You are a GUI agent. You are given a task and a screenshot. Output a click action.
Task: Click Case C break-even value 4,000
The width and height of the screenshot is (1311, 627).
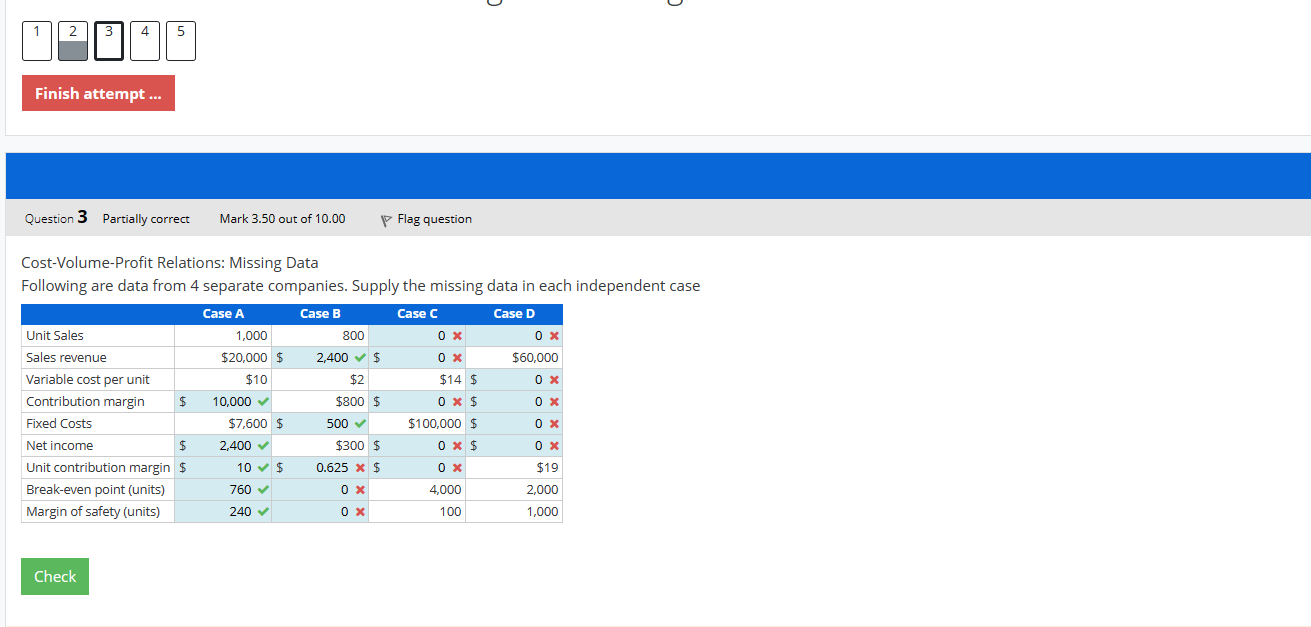pos(445,489)
